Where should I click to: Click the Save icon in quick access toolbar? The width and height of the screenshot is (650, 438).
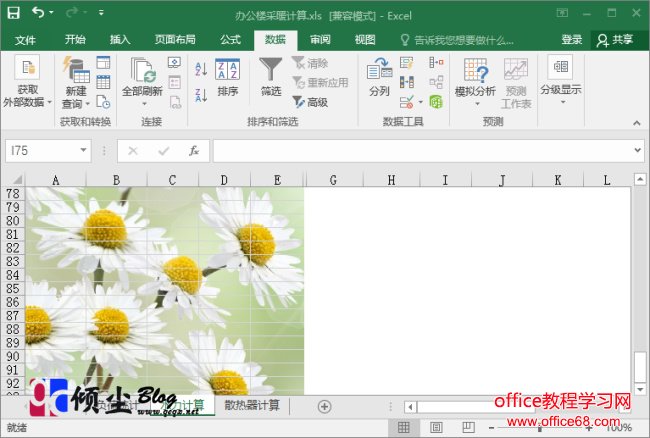[x=14, y=12]
